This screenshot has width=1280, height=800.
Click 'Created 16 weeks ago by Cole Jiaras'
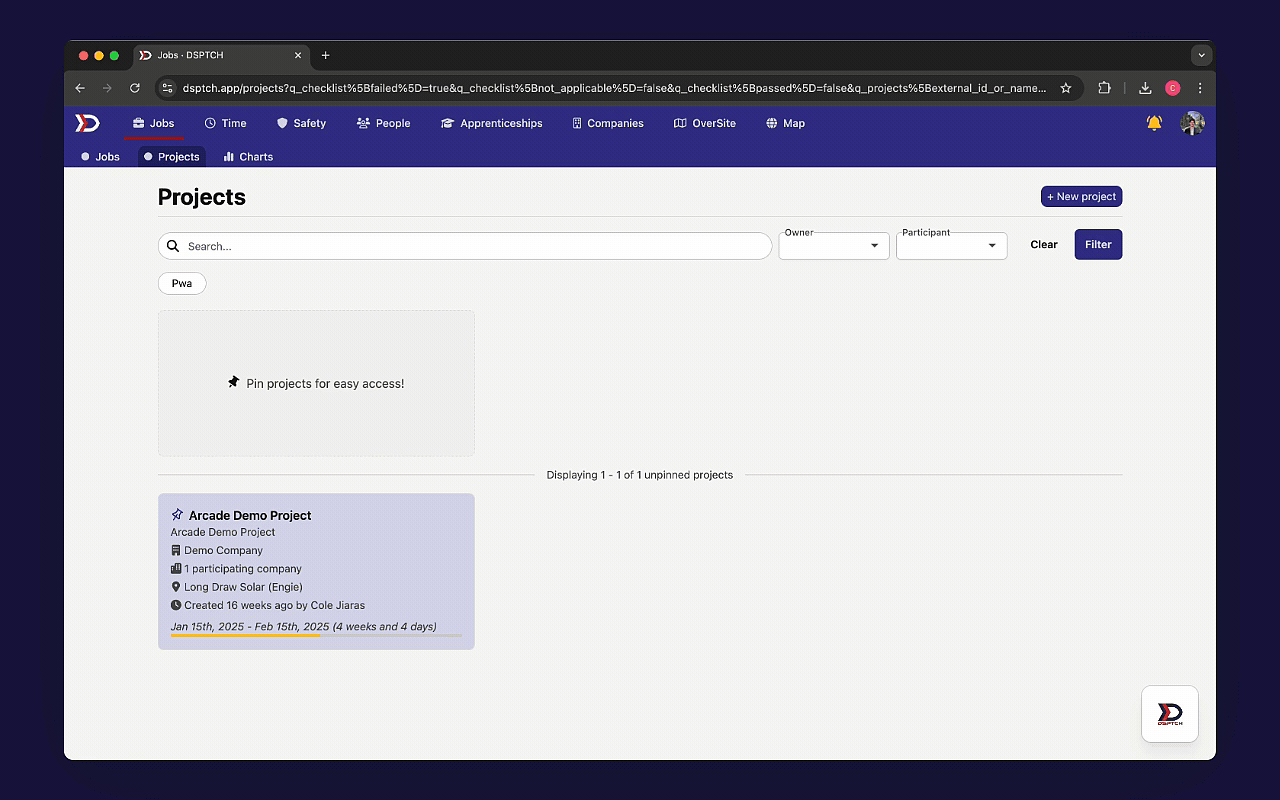click(274, 605)
